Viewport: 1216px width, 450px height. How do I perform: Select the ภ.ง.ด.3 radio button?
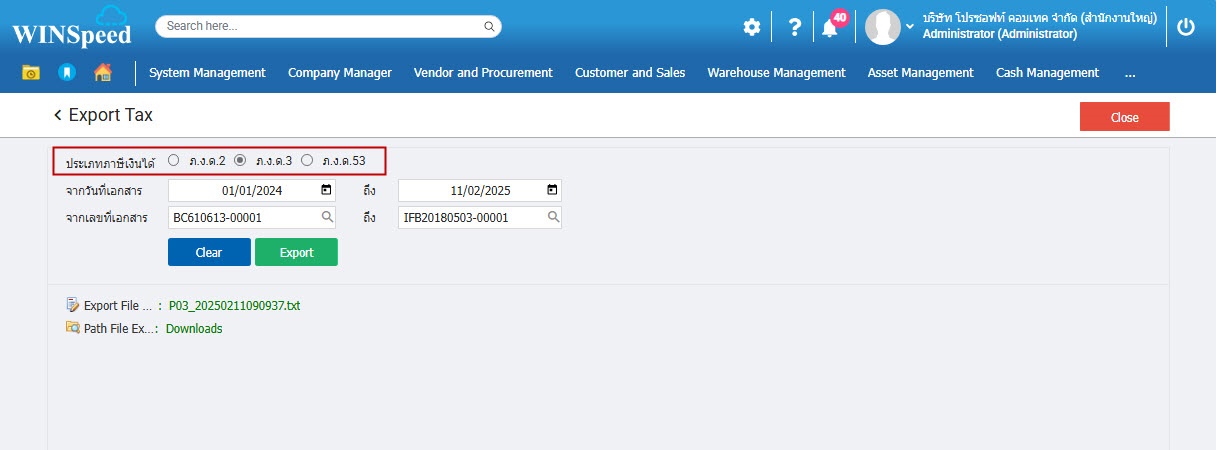(x=240, y=160)
